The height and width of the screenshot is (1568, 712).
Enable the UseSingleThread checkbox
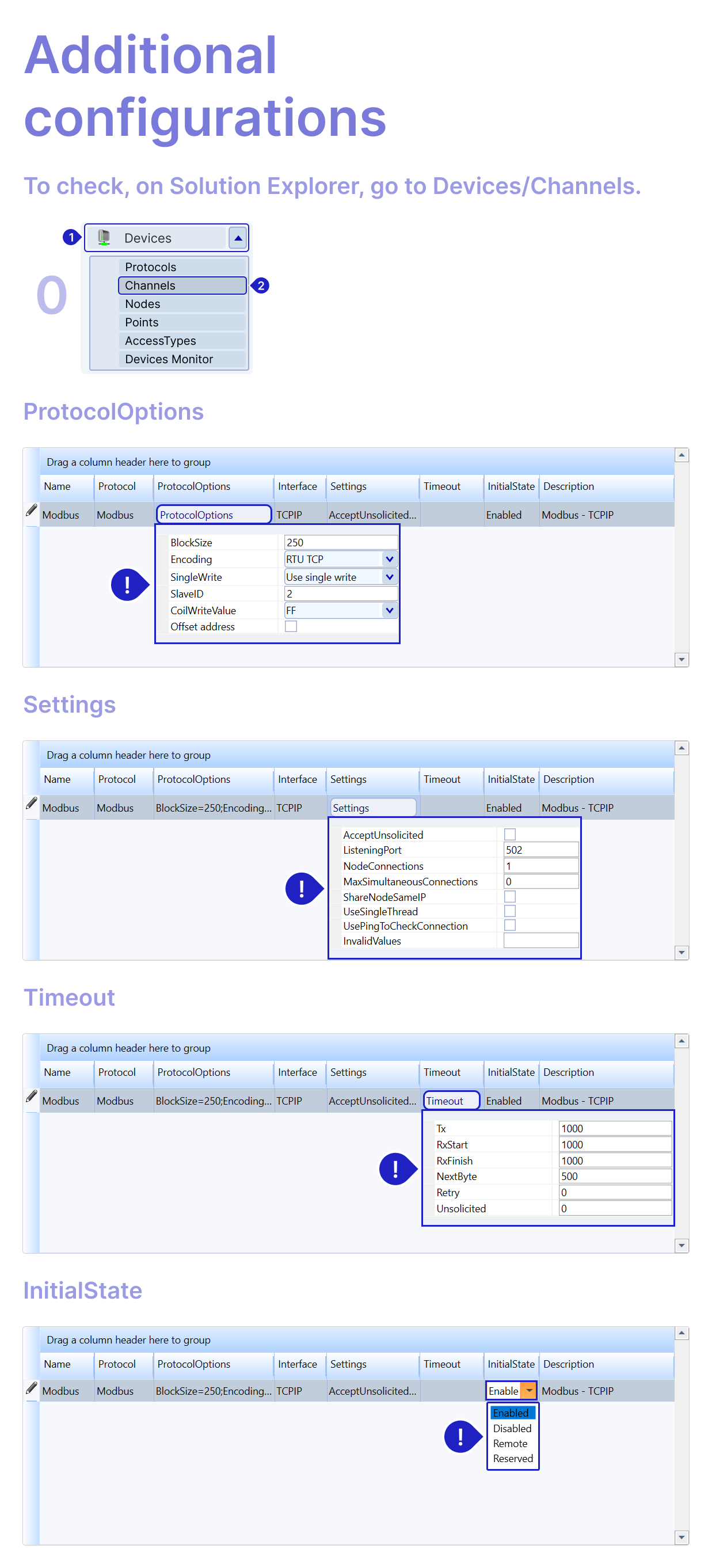pos(510,911)
